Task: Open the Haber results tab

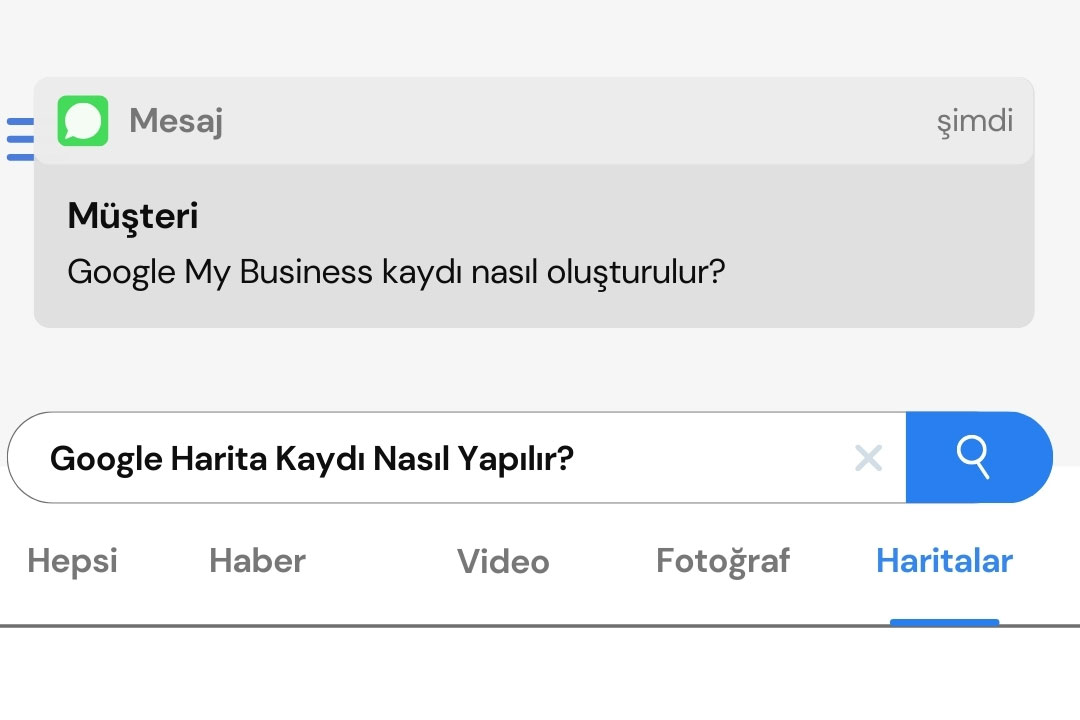Action: (x=256, y=561)
